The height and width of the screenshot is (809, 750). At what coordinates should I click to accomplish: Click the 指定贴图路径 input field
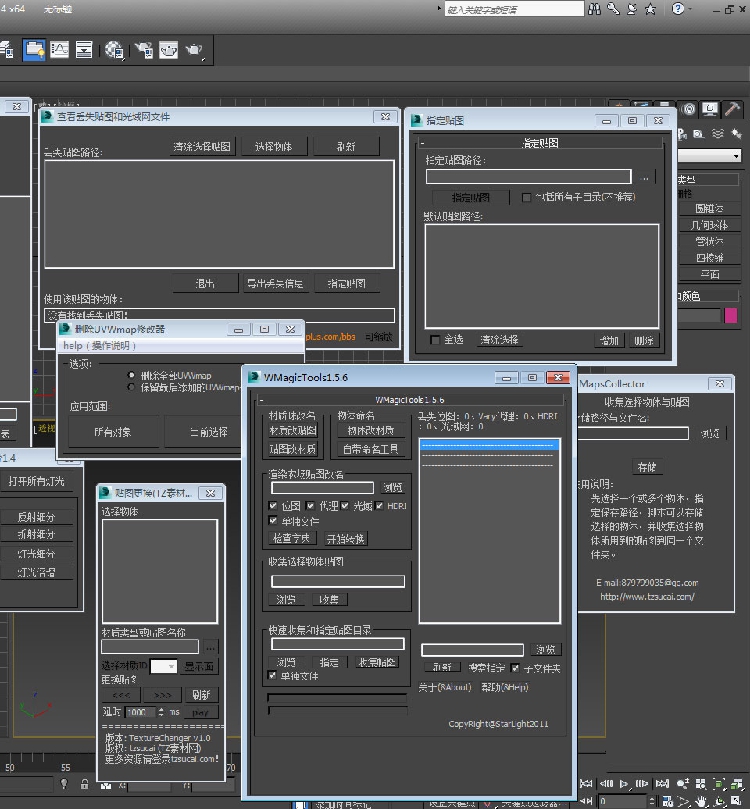(x=529, y=177)
